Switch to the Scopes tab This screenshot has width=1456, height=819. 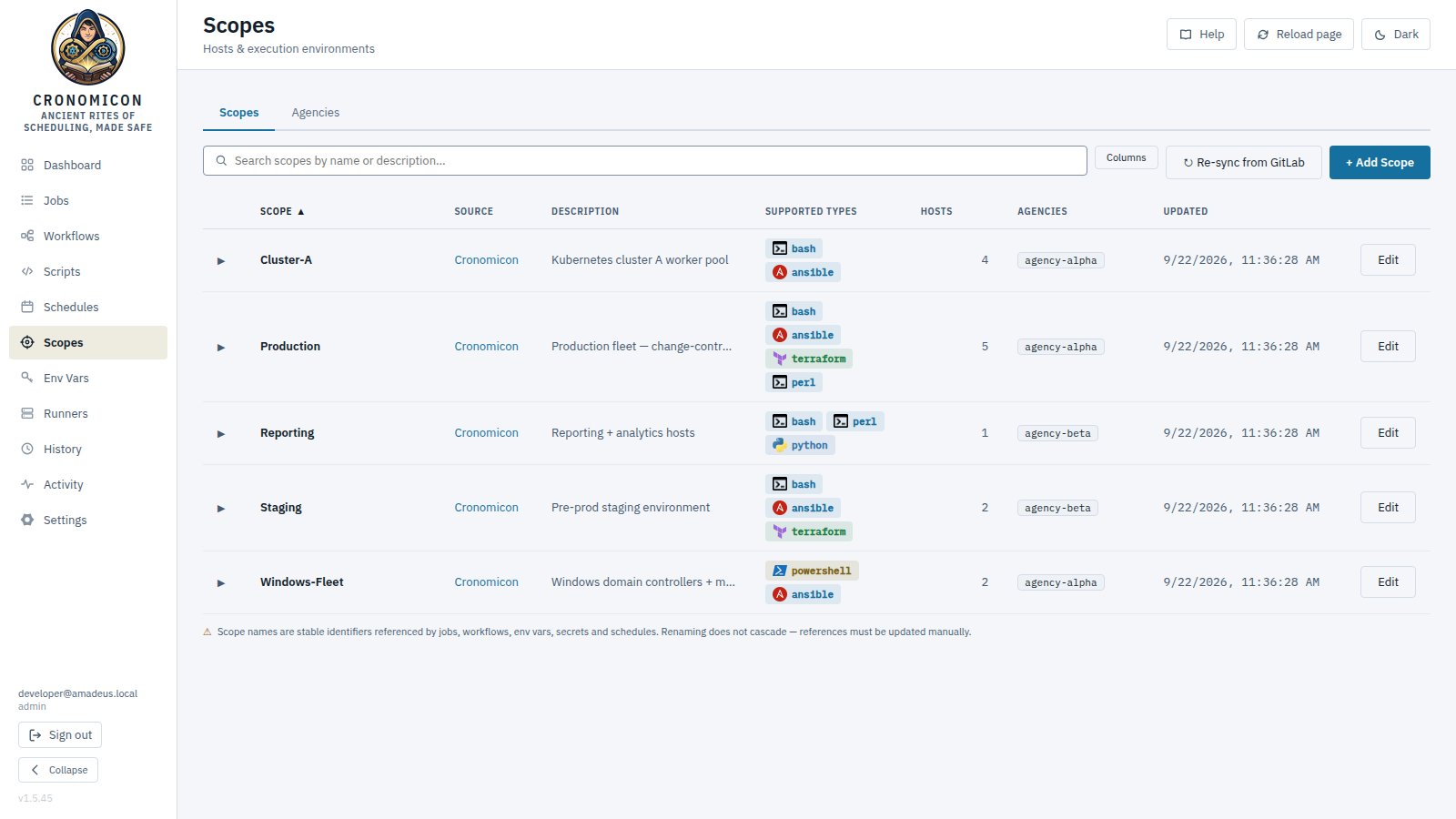point(238,113)
